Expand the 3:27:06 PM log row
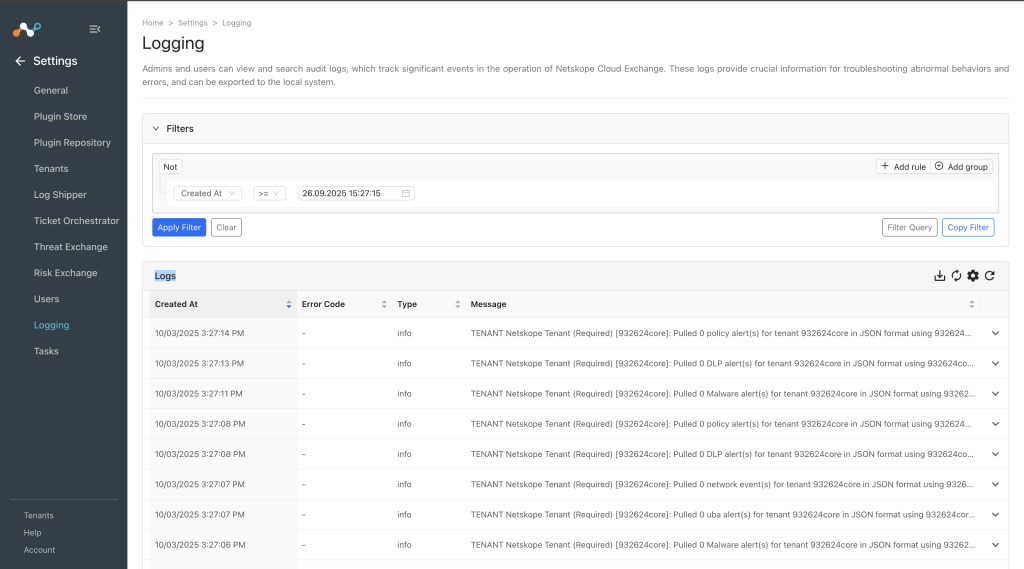Viewport: 1024px width, 569px height. [x=995, y=545]
